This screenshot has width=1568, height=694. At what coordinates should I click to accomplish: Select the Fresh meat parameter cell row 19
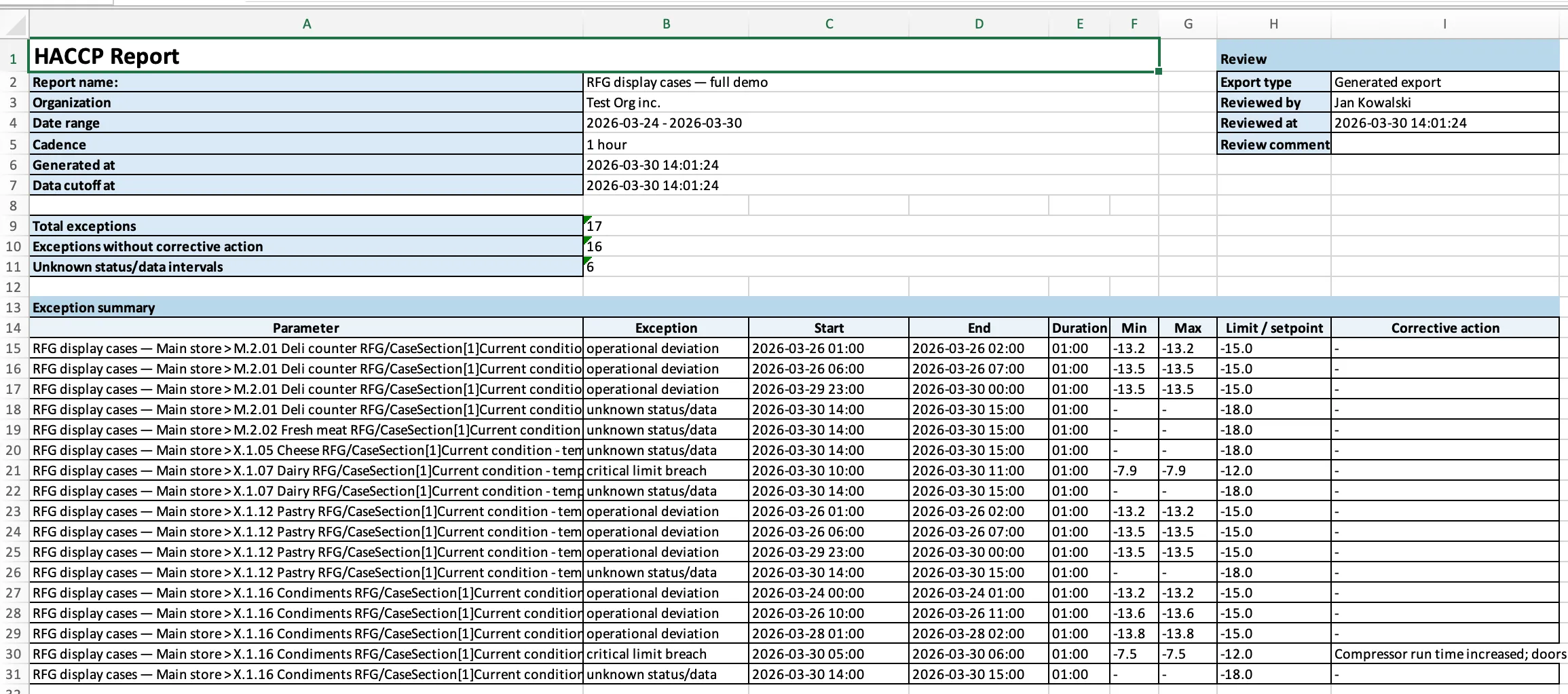306,430
